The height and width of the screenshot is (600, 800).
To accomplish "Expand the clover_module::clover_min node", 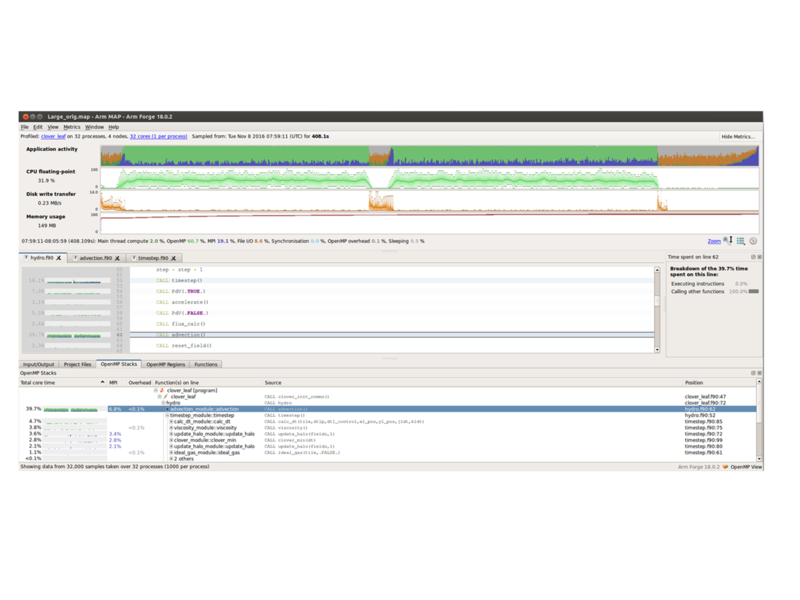I will click(171, 440).
